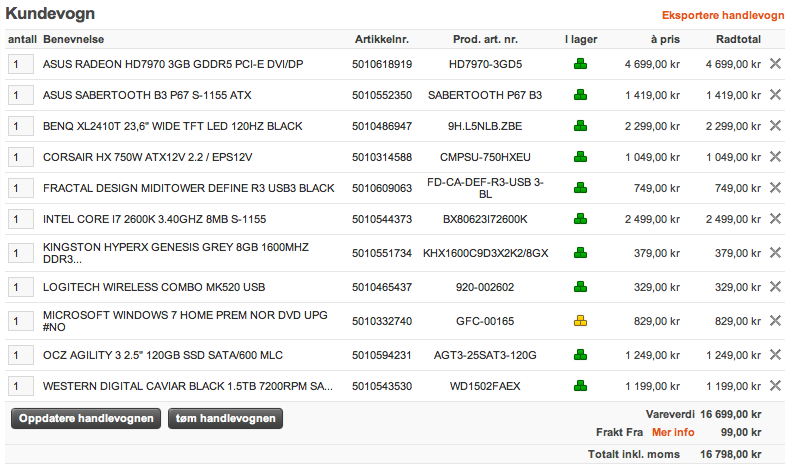Click the Radtotal column header

pyautogui.click(x=738, y=39)
